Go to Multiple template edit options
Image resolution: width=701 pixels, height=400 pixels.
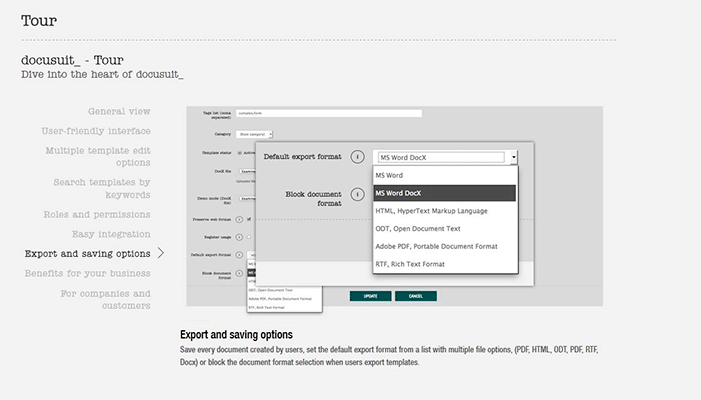point(98,156)
